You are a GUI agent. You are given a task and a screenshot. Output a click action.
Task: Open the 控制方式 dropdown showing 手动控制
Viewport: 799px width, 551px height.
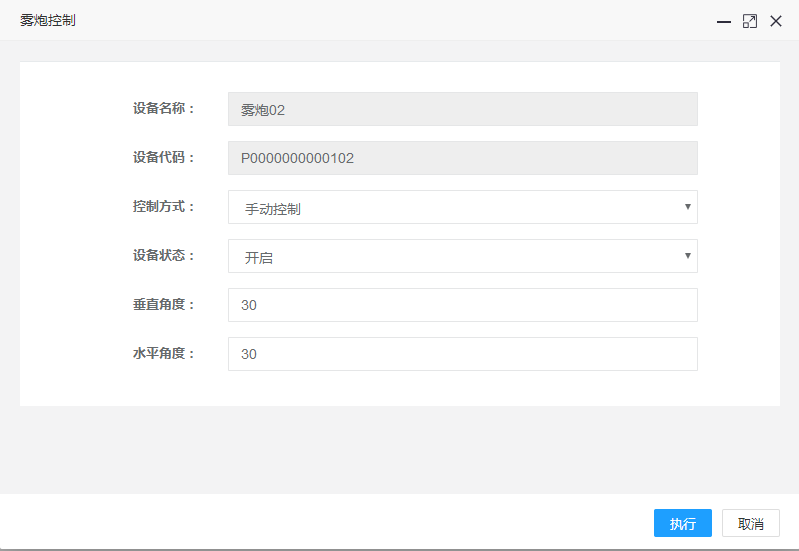point(463,207)
